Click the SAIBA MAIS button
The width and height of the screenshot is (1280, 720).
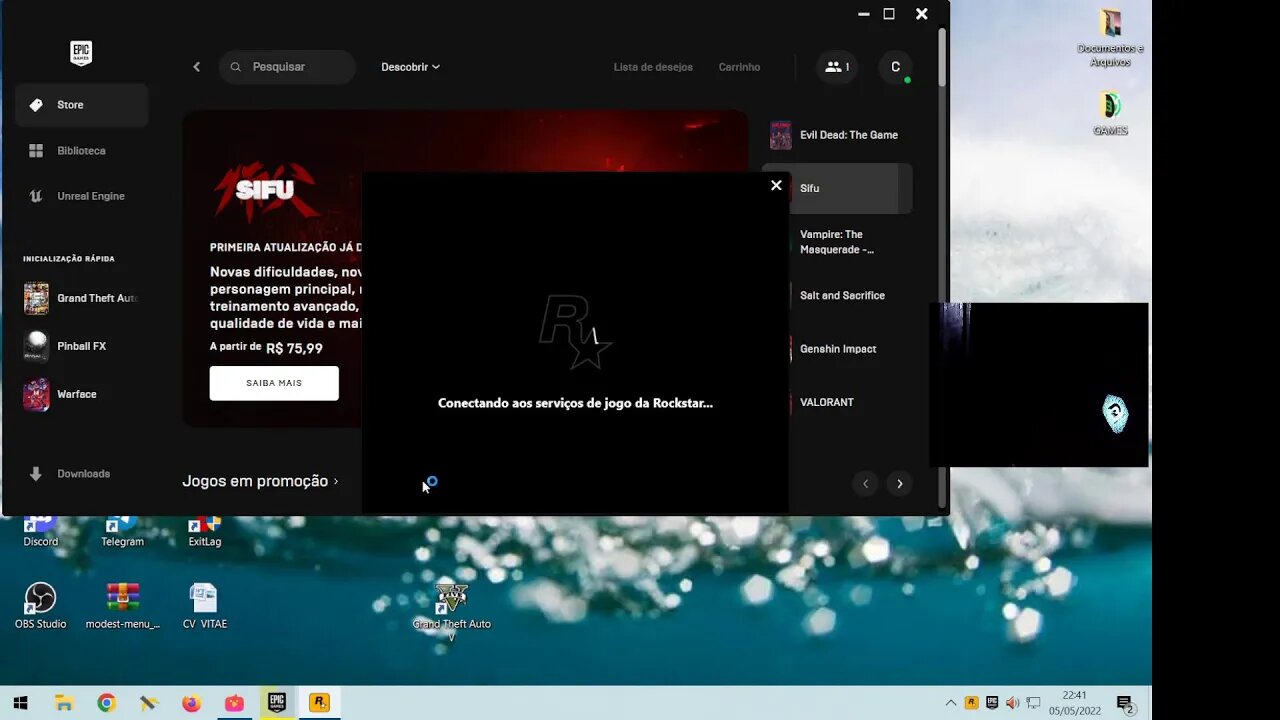274,383
